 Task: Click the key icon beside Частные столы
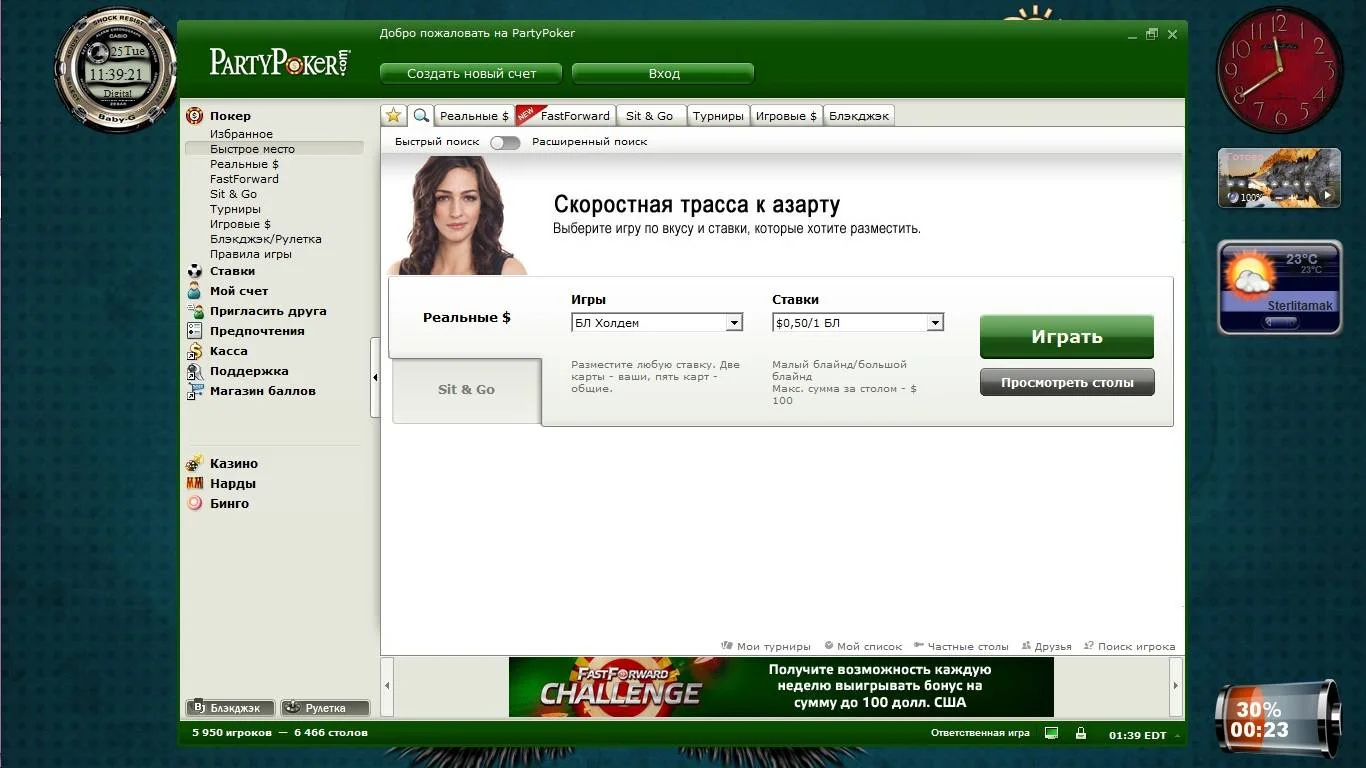[918, 646]
